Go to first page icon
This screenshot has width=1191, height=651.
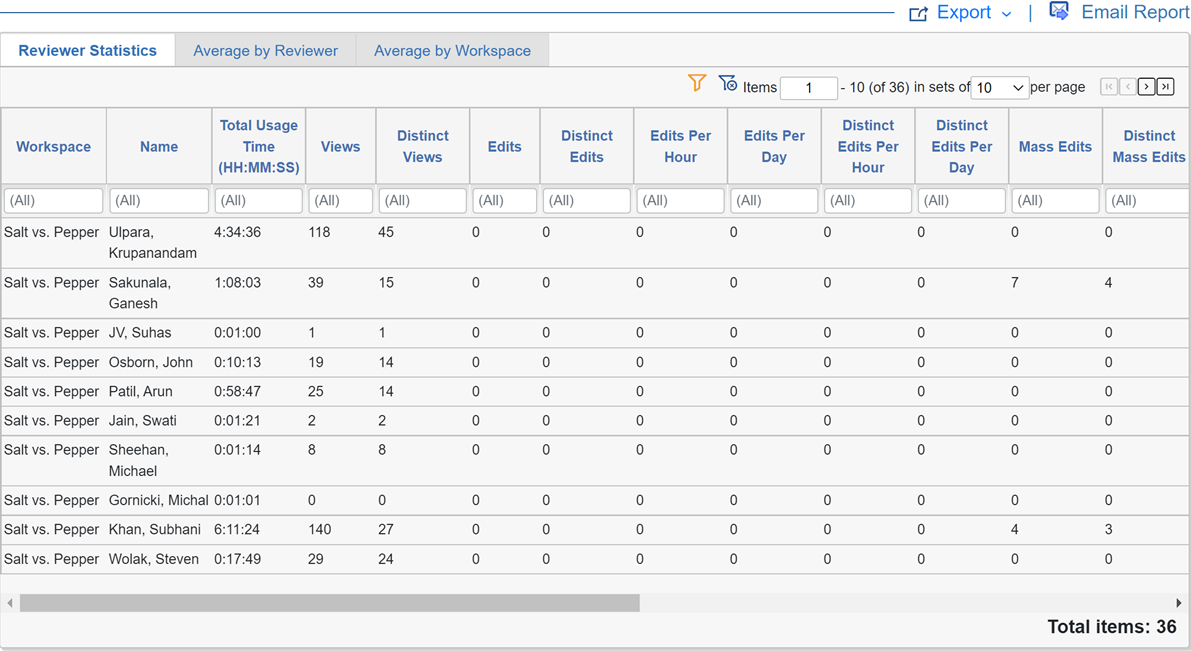[1109, 87]
